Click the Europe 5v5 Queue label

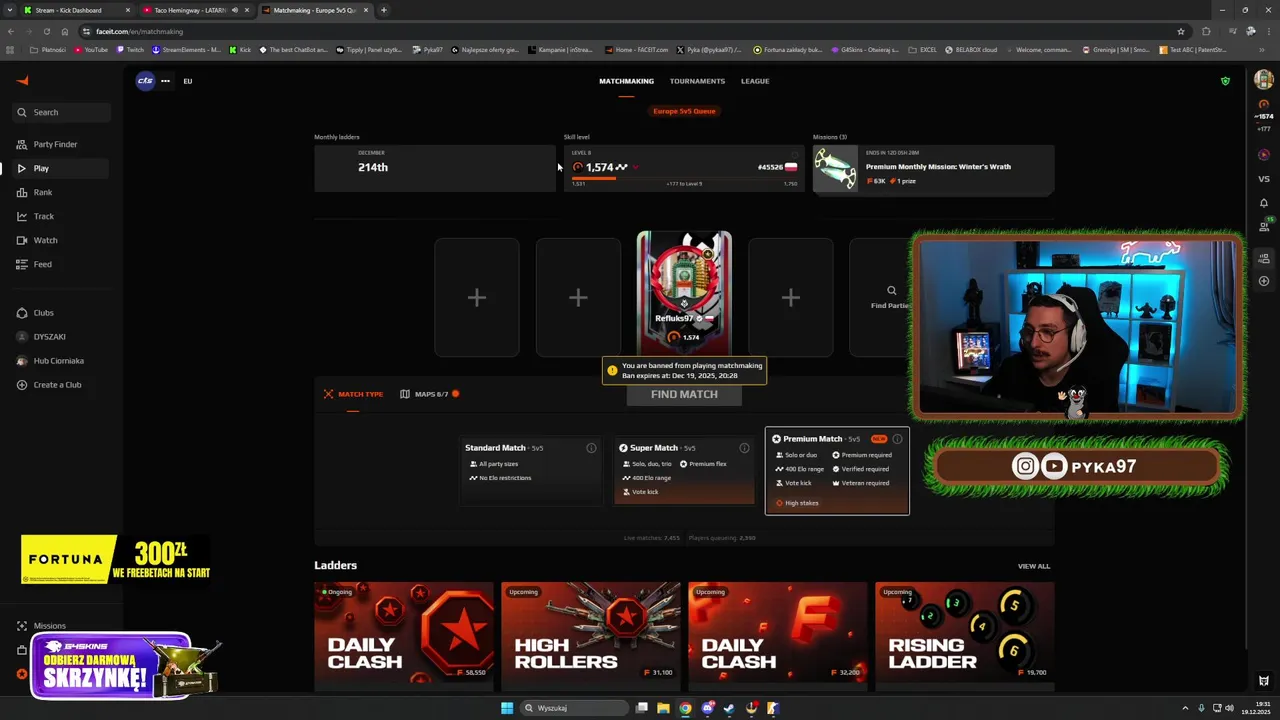(684, 111)
